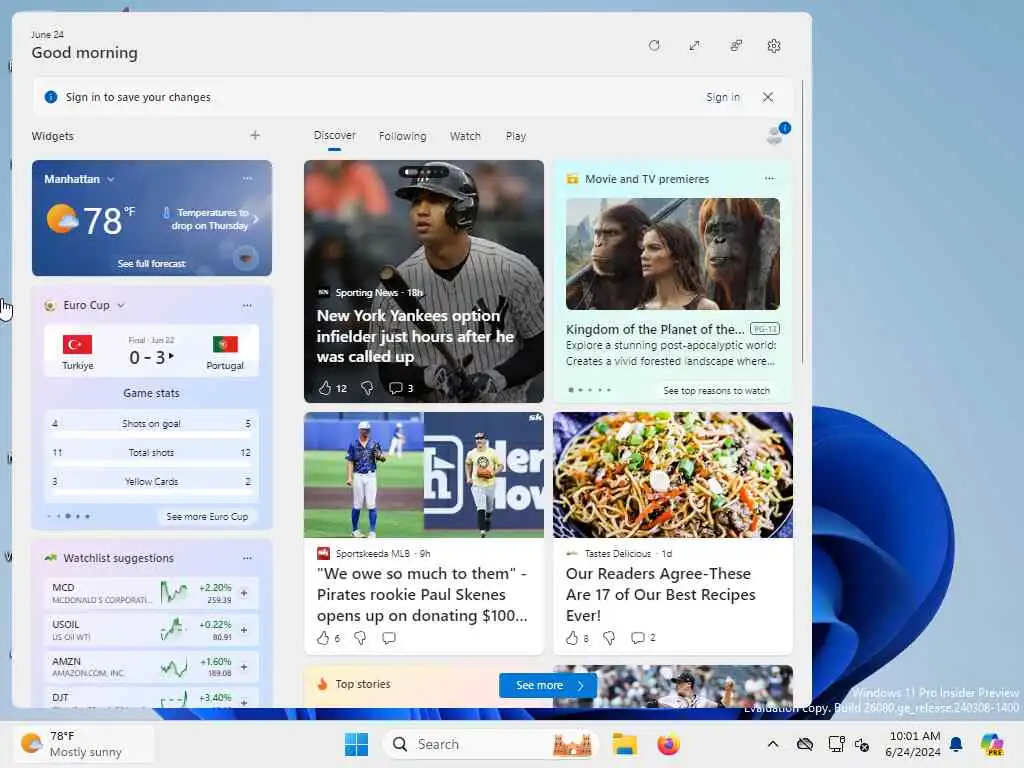Add USOIL to watchlist
This screenshot has width=1024, height=768.
point(244,630)
